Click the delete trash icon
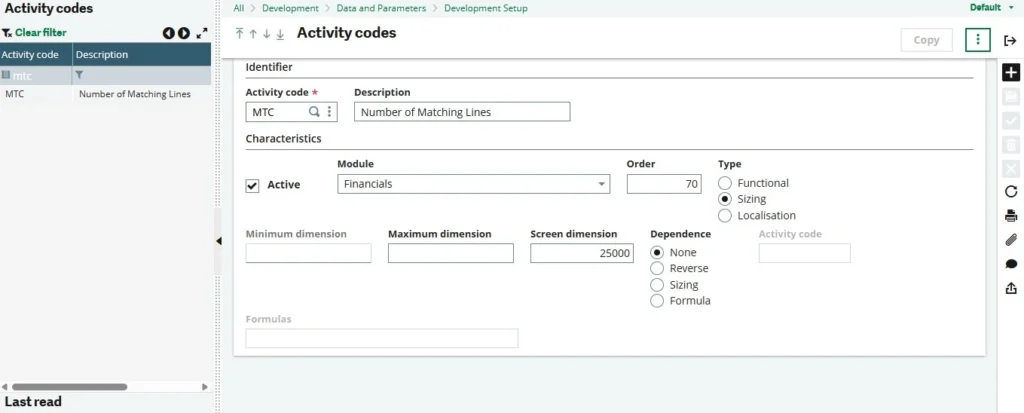1024x413 pixels. (x=1011, y=145)
